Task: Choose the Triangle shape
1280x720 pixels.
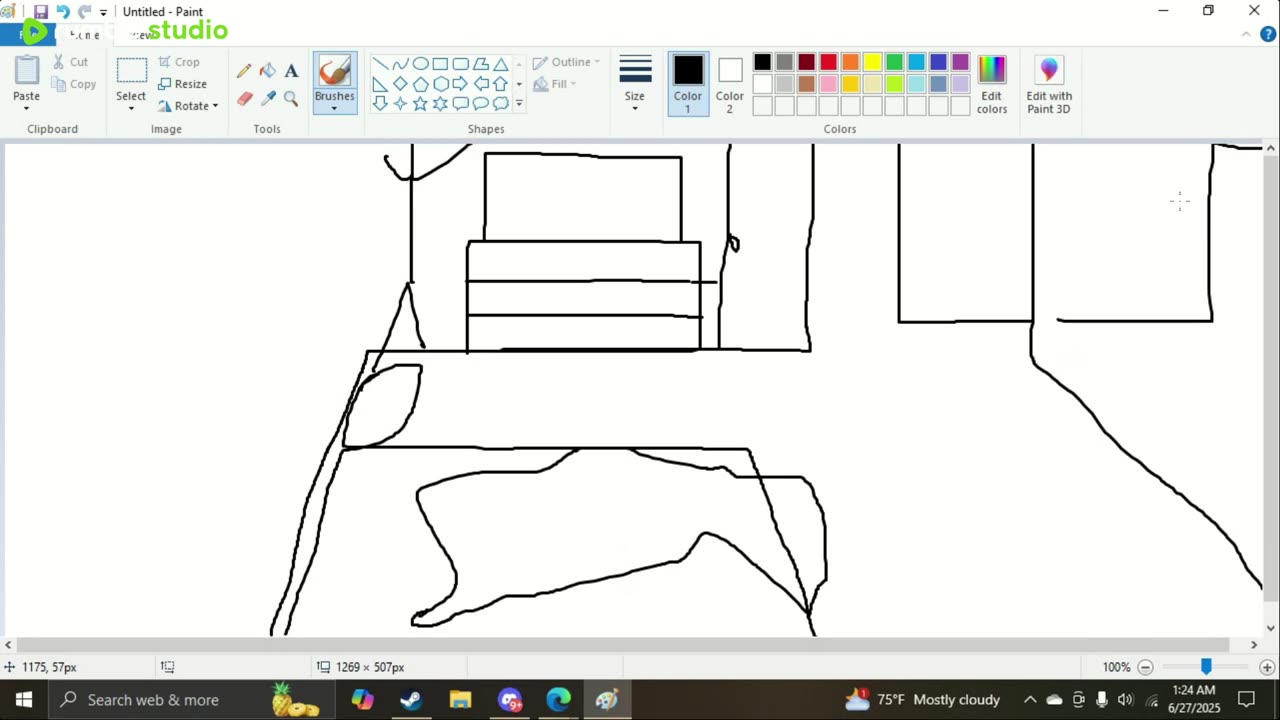Action: point(500,64)
